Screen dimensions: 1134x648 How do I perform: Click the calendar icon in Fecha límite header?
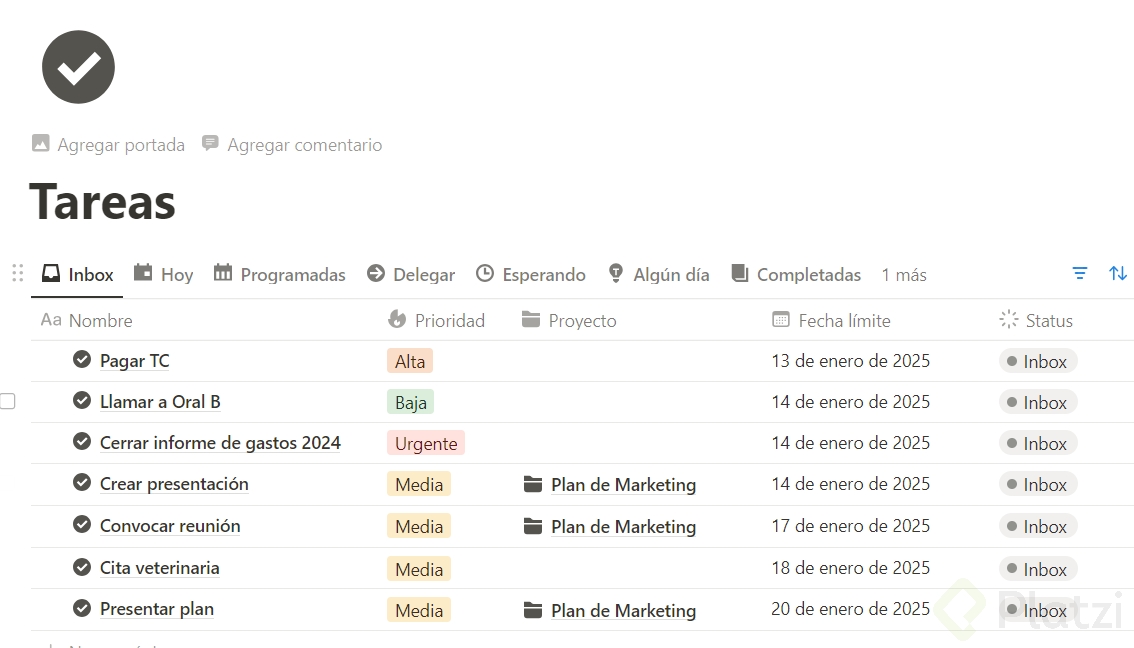click(x=781, y=320)
